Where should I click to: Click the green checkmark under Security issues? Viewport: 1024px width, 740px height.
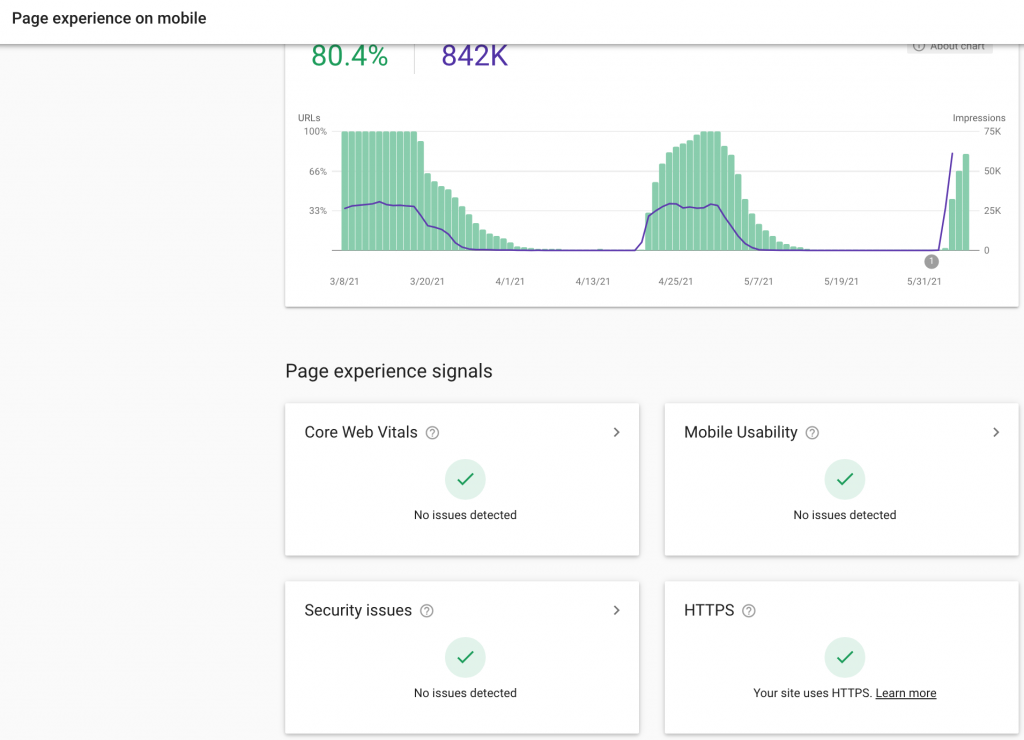[465, 658]
